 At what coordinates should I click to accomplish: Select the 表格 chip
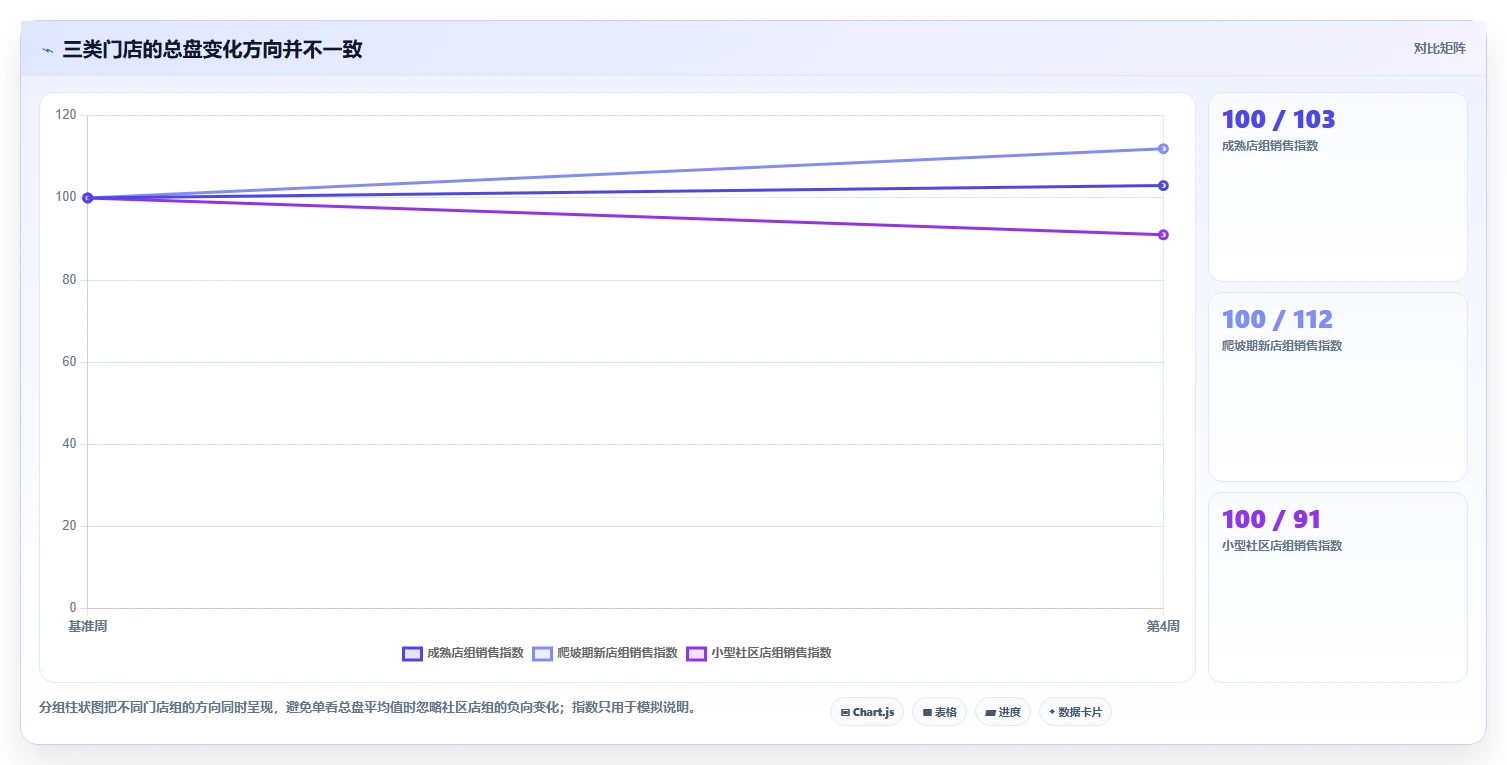(939, 712)
